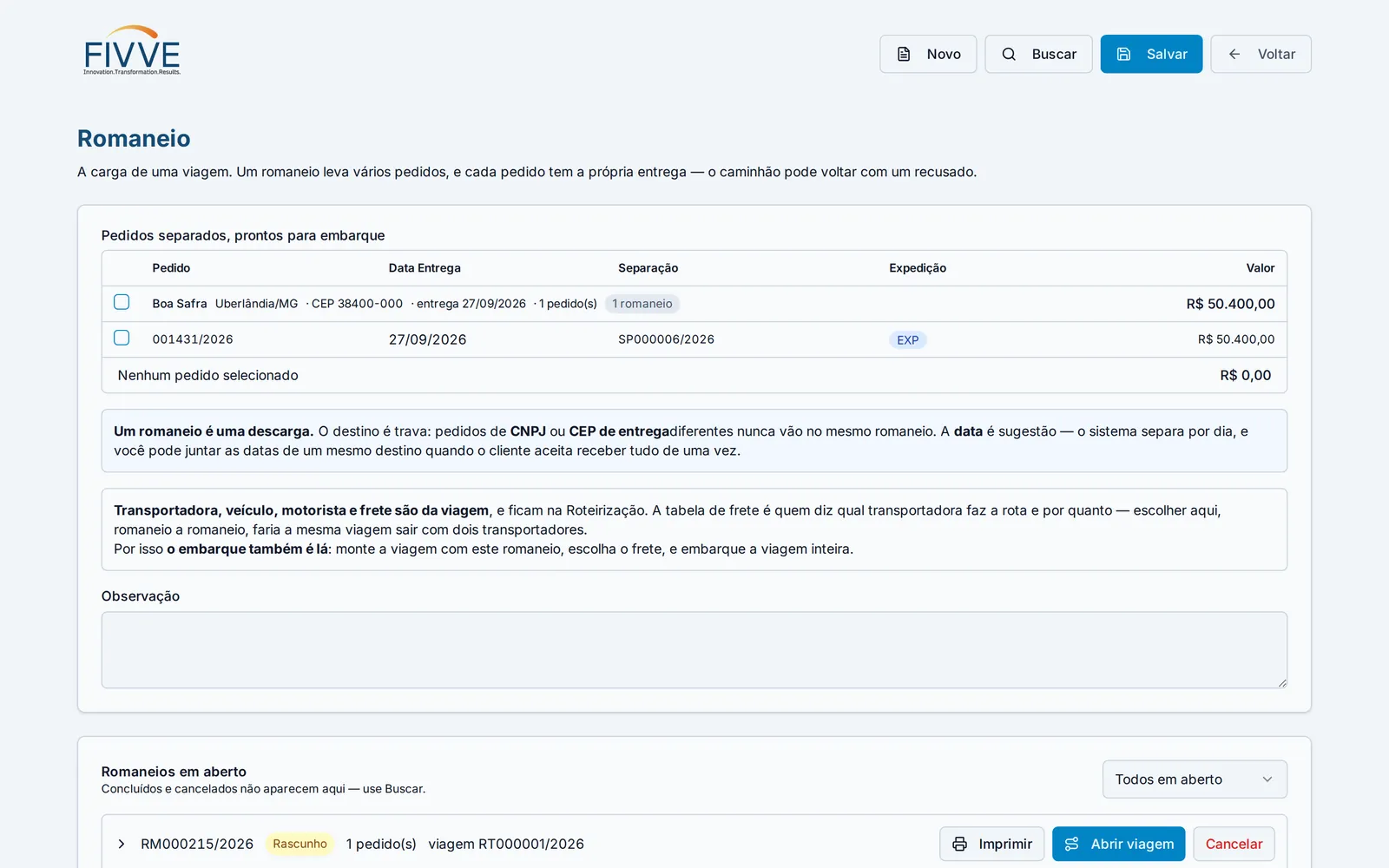Image resolution: width=1389 pixels, height=868 pixels.
Task: Click the Data Entrega column header
Action: [x=425, y=268]
